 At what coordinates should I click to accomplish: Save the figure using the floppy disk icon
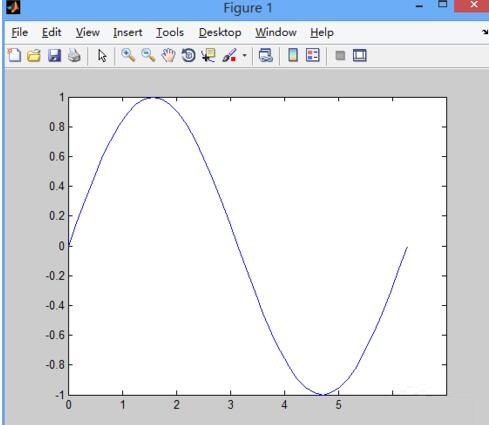54,56
